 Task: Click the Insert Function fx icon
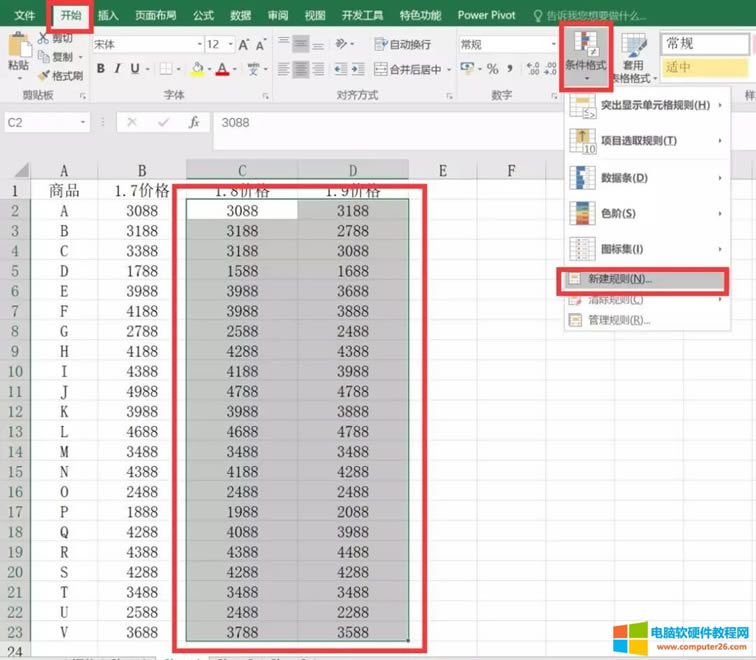[194, 122]
